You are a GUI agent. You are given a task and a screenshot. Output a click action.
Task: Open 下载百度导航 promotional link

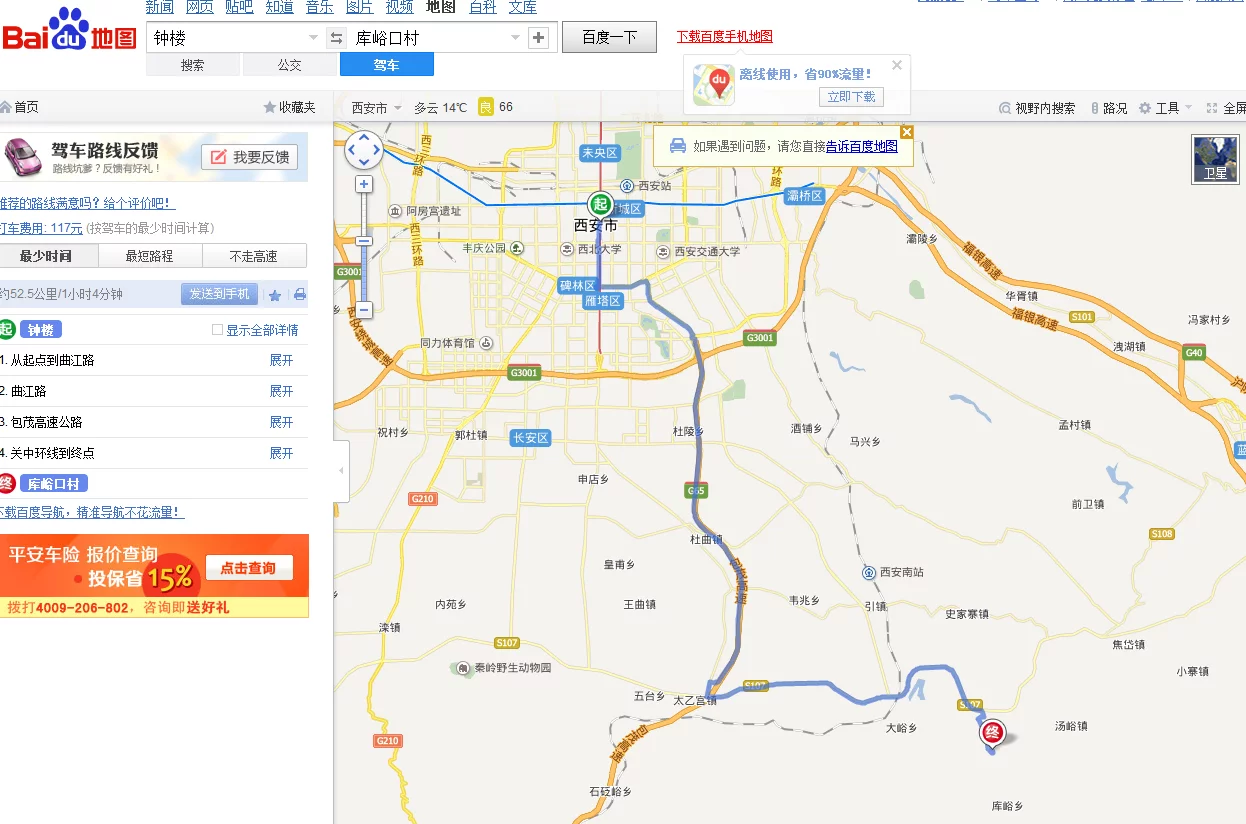point(91,512)
